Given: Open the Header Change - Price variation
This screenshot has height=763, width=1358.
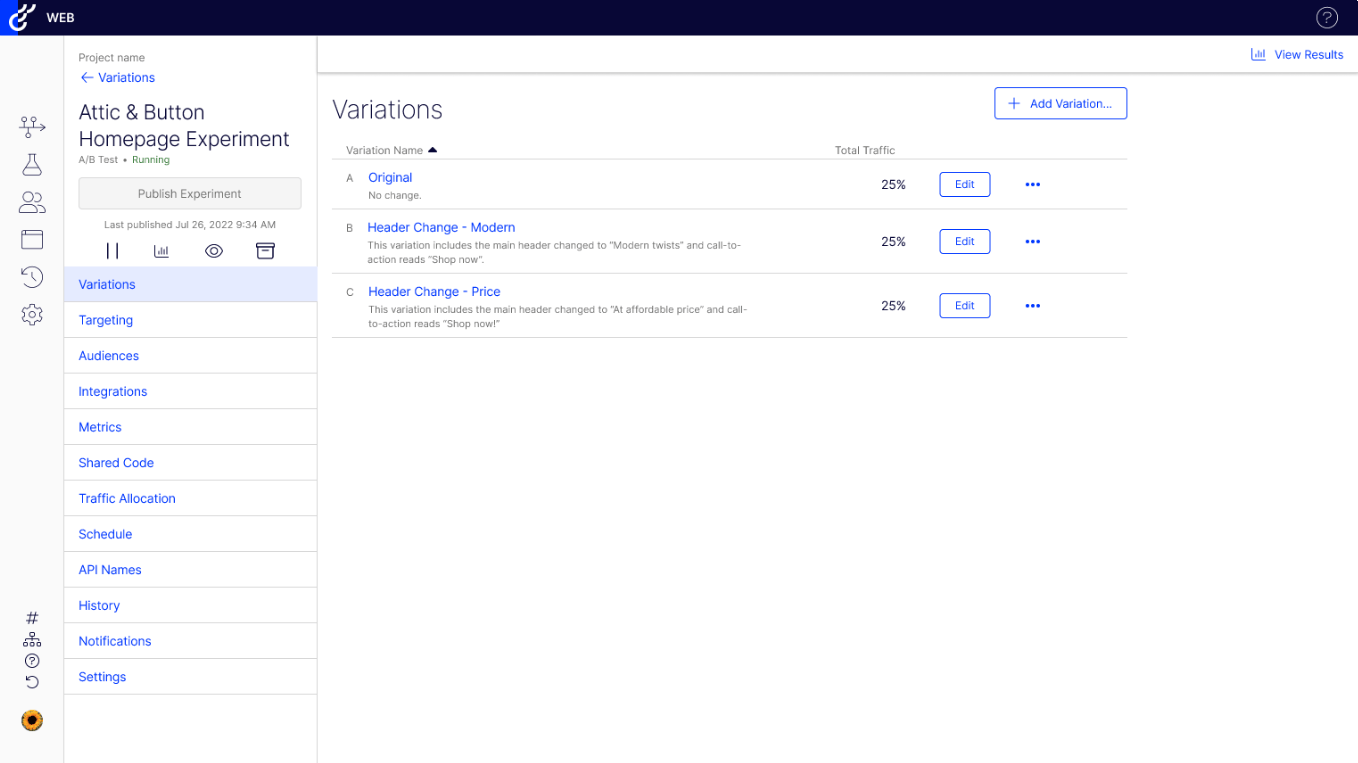Looking at the screenshot, I should click(x=434, y=291).
